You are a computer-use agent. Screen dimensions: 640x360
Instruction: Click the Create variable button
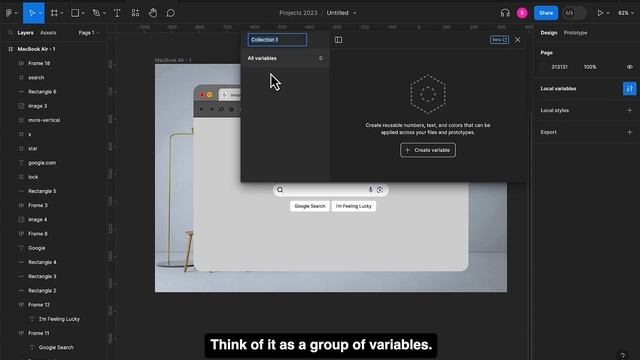tap(428, 150)
